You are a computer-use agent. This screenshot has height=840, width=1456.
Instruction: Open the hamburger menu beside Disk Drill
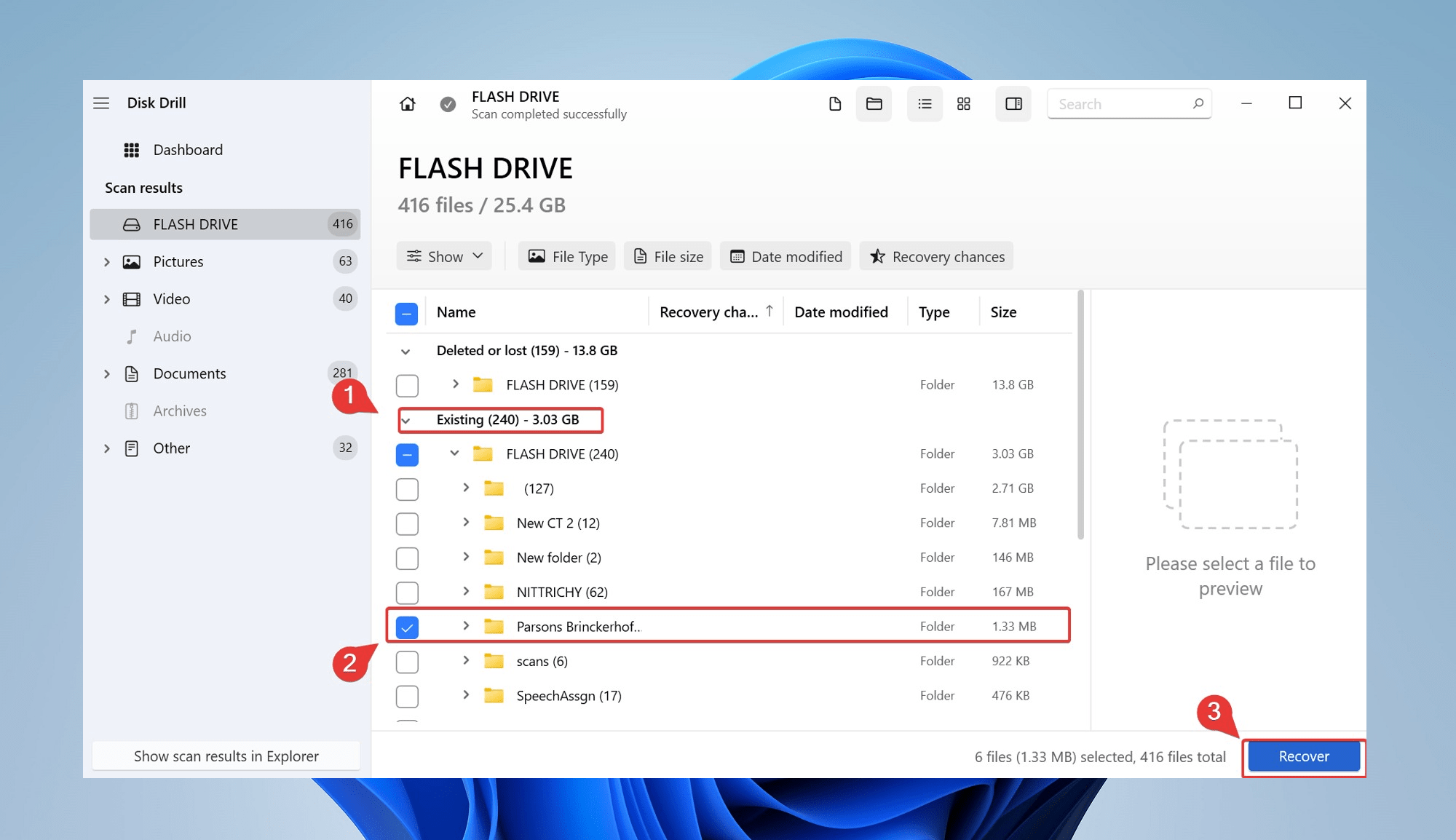coord(101,103)
